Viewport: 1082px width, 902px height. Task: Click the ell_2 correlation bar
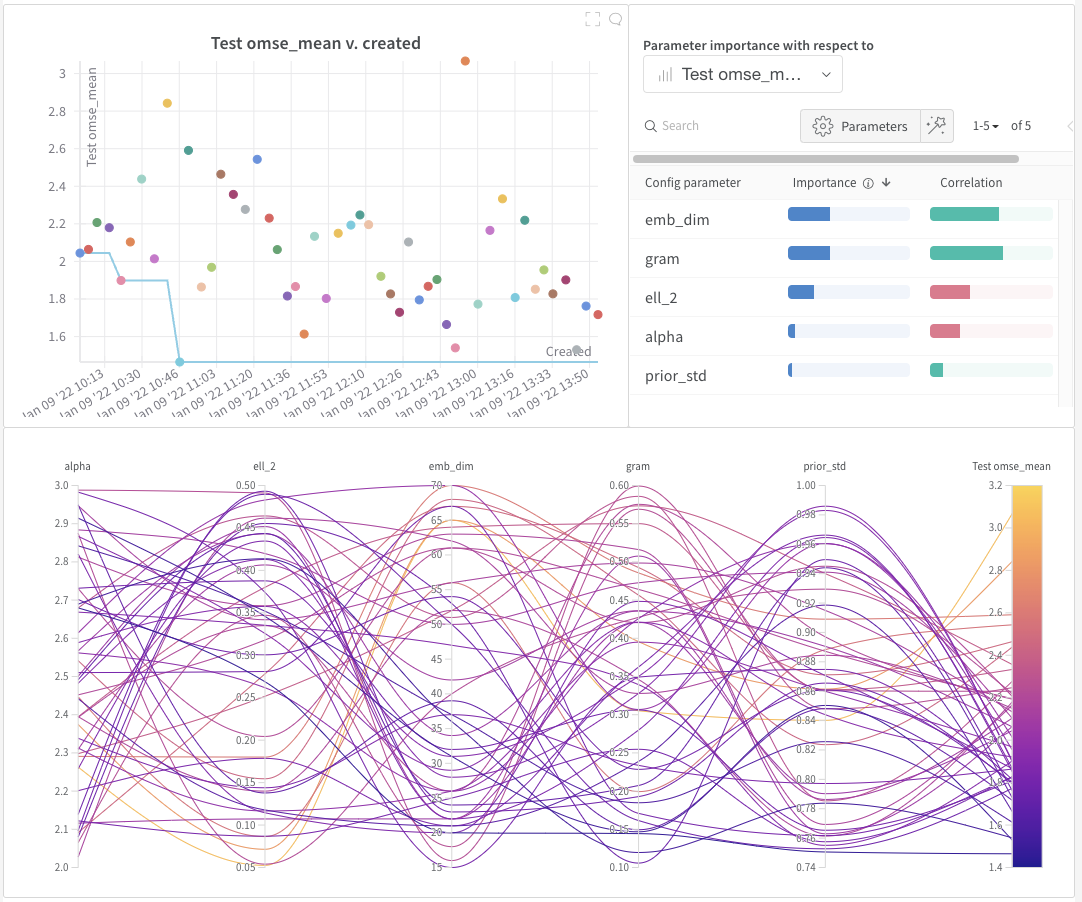991,292
